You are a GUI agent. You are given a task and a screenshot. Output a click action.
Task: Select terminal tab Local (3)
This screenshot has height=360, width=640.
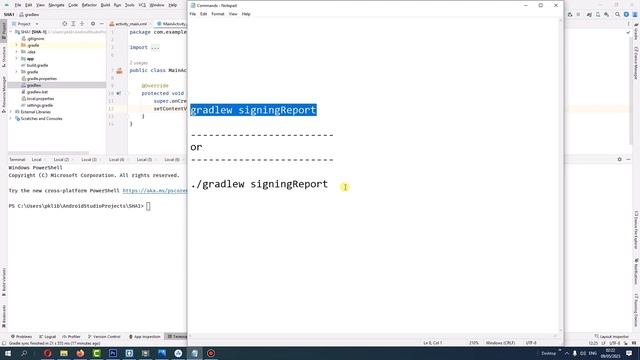coord(89,160)
